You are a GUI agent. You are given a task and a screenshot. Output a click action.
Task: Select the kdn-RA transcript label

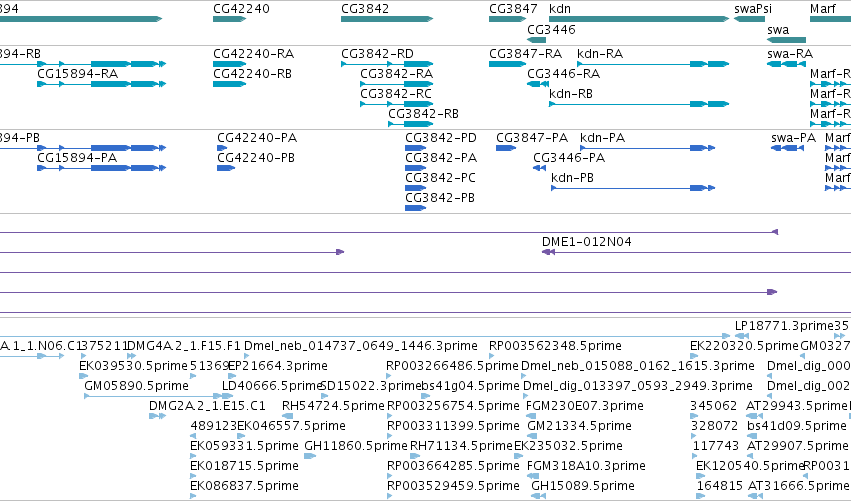pos(600,54)
